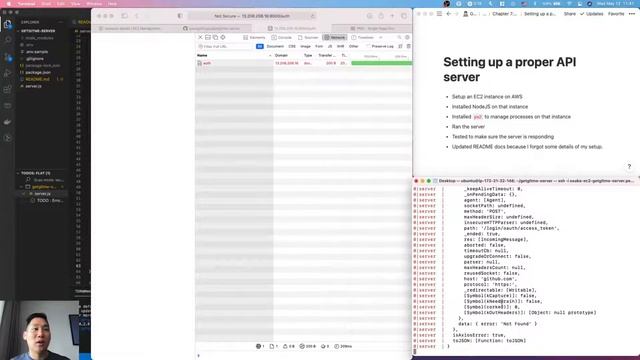Open Web Inspector settings gear

click(x=407, y=37)
